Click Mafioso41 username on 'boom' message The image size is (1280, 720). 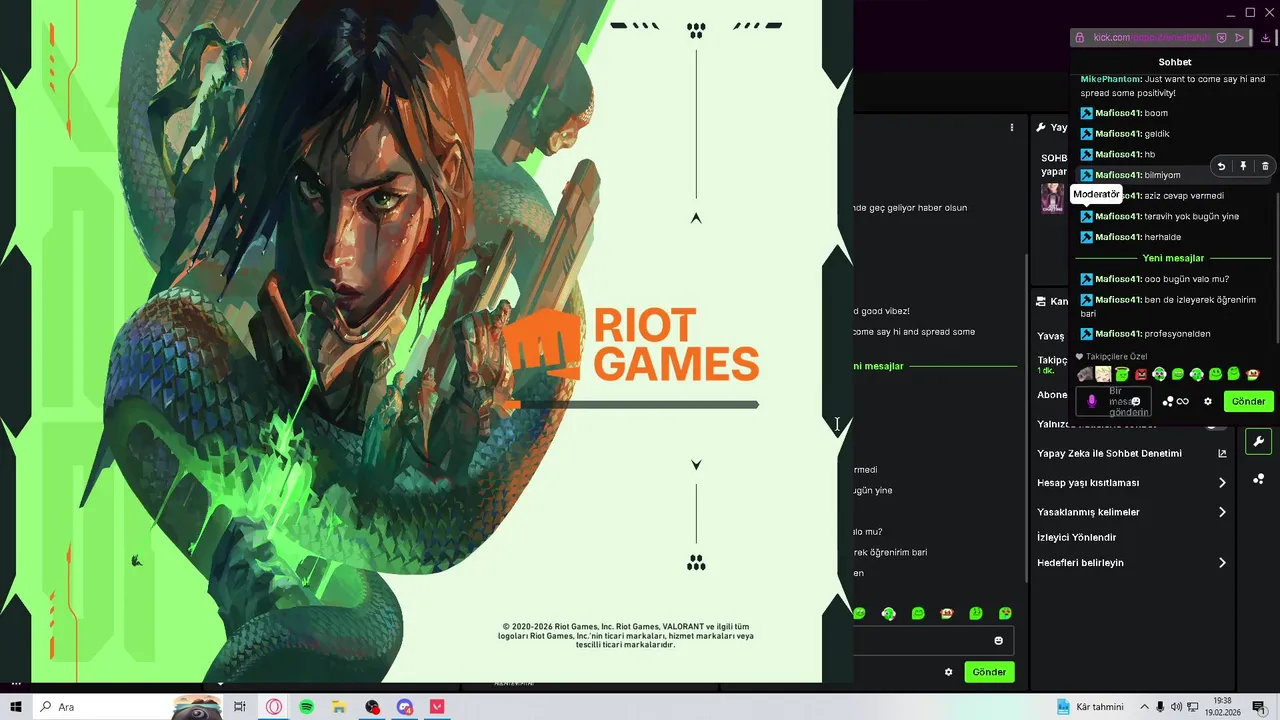coord(1118,113)
